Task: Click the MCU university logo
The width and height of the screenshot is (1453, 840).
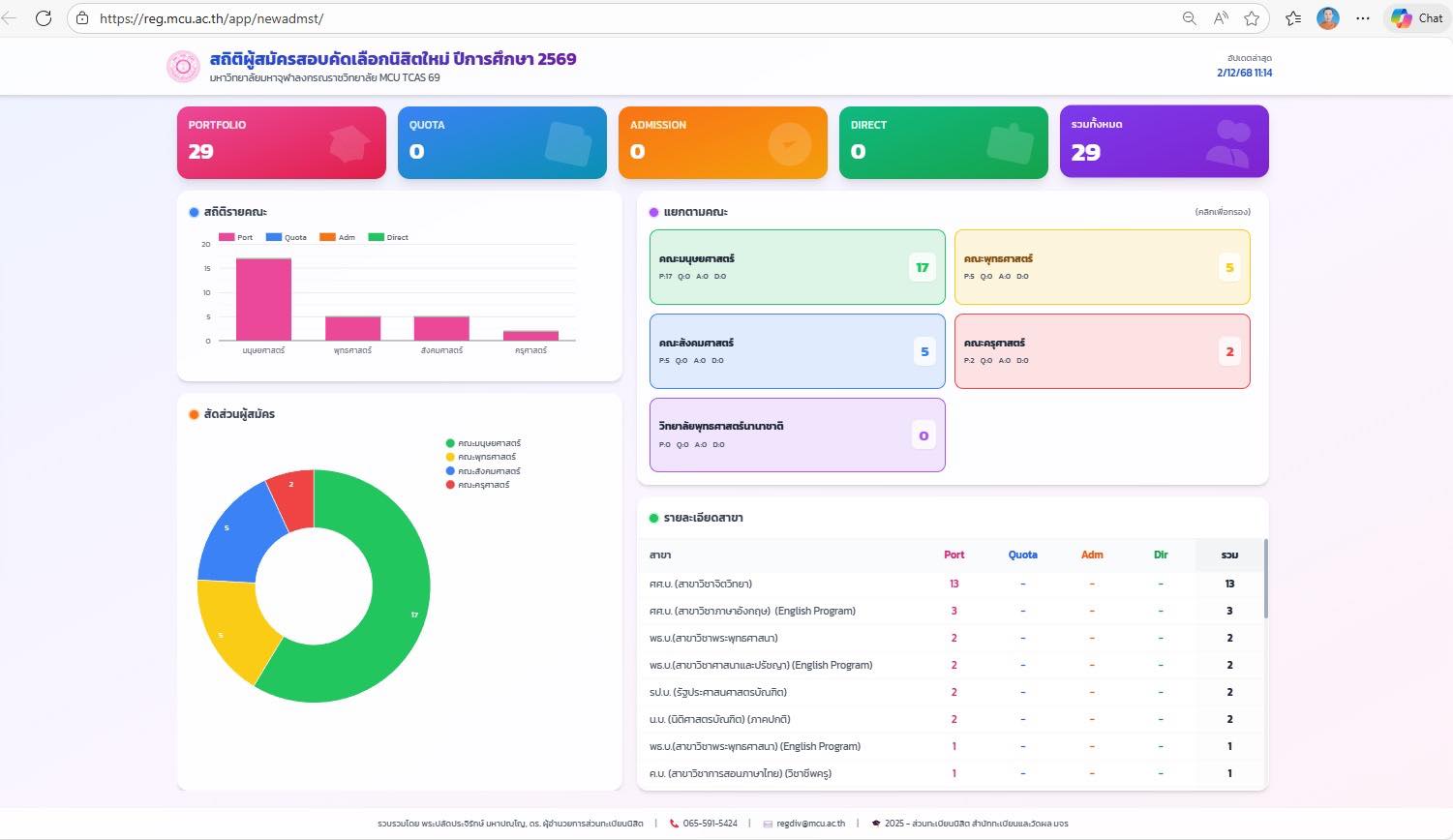Action: tap(183, 67)
